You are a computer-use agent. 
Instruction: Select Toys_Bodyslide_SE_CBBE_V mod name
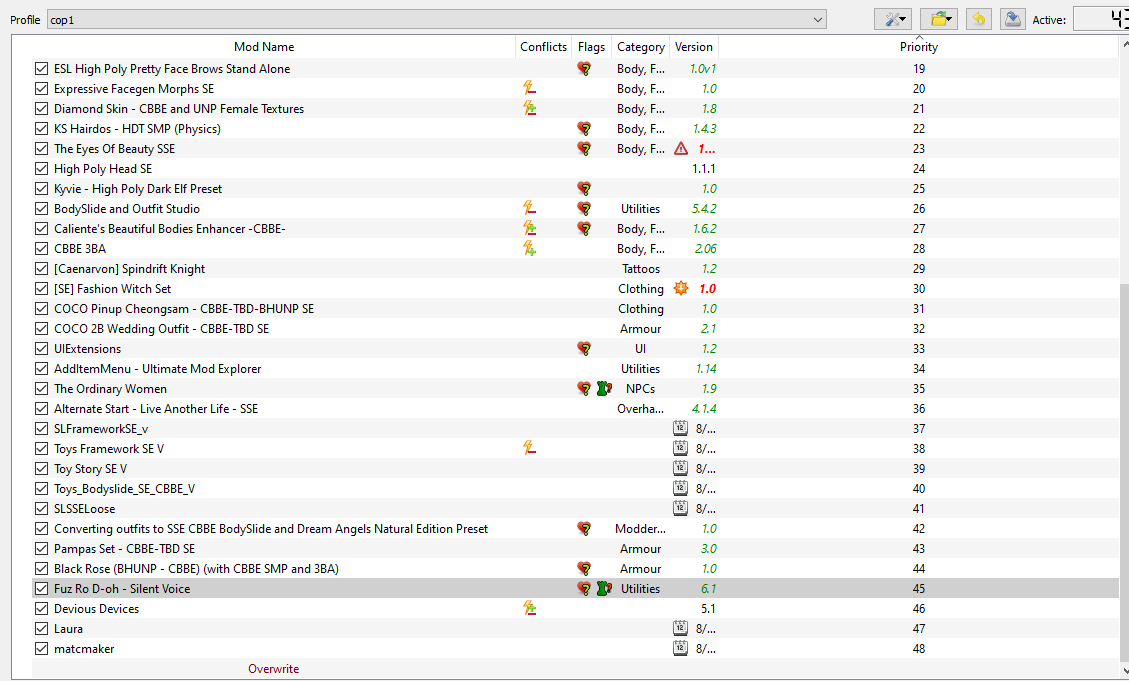click(125, 489)
